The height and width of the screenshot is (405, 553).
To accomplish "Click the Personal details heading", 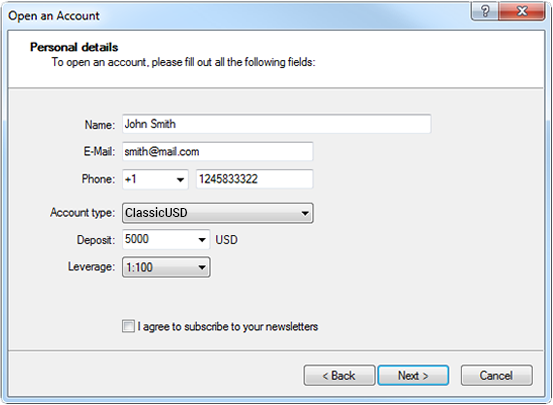I will (74, 47).
